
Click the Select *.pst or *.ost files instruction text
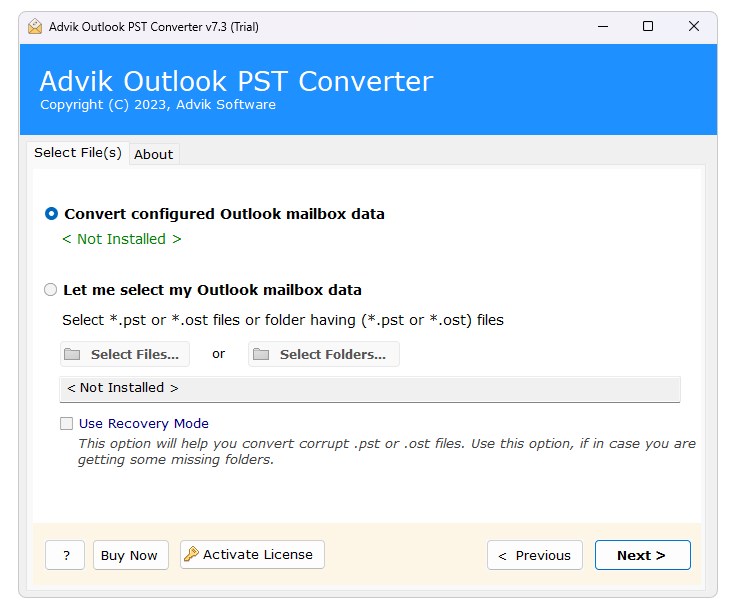click(283, 320)
